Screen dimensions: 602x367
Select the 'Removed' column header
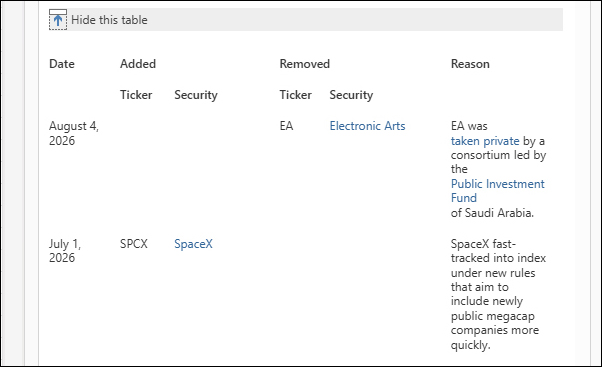point(304,64)
